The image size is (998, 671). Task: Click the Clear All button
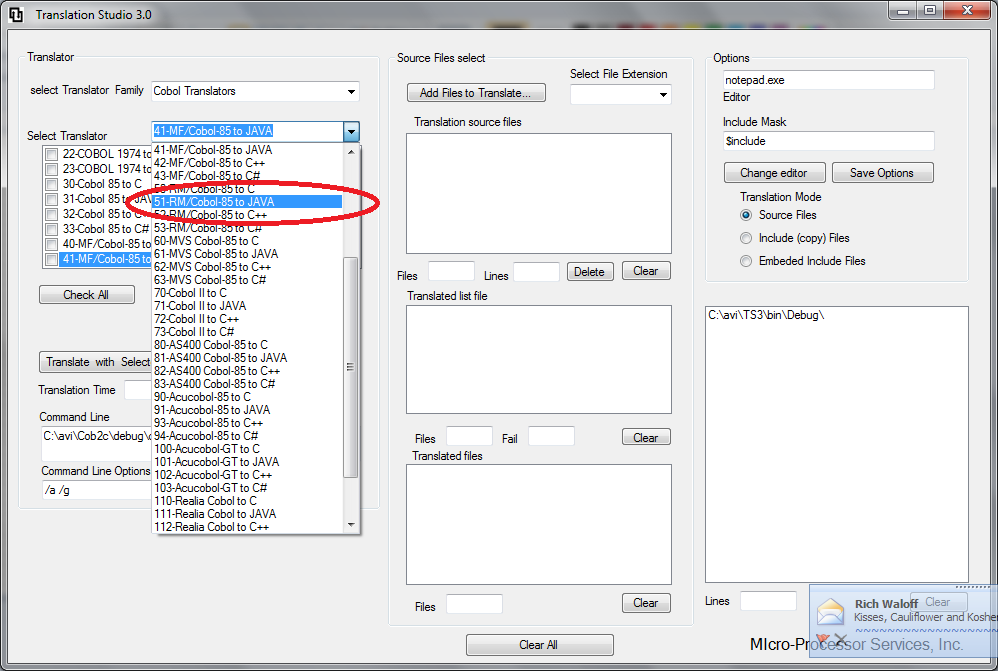[x=539, y=645]
